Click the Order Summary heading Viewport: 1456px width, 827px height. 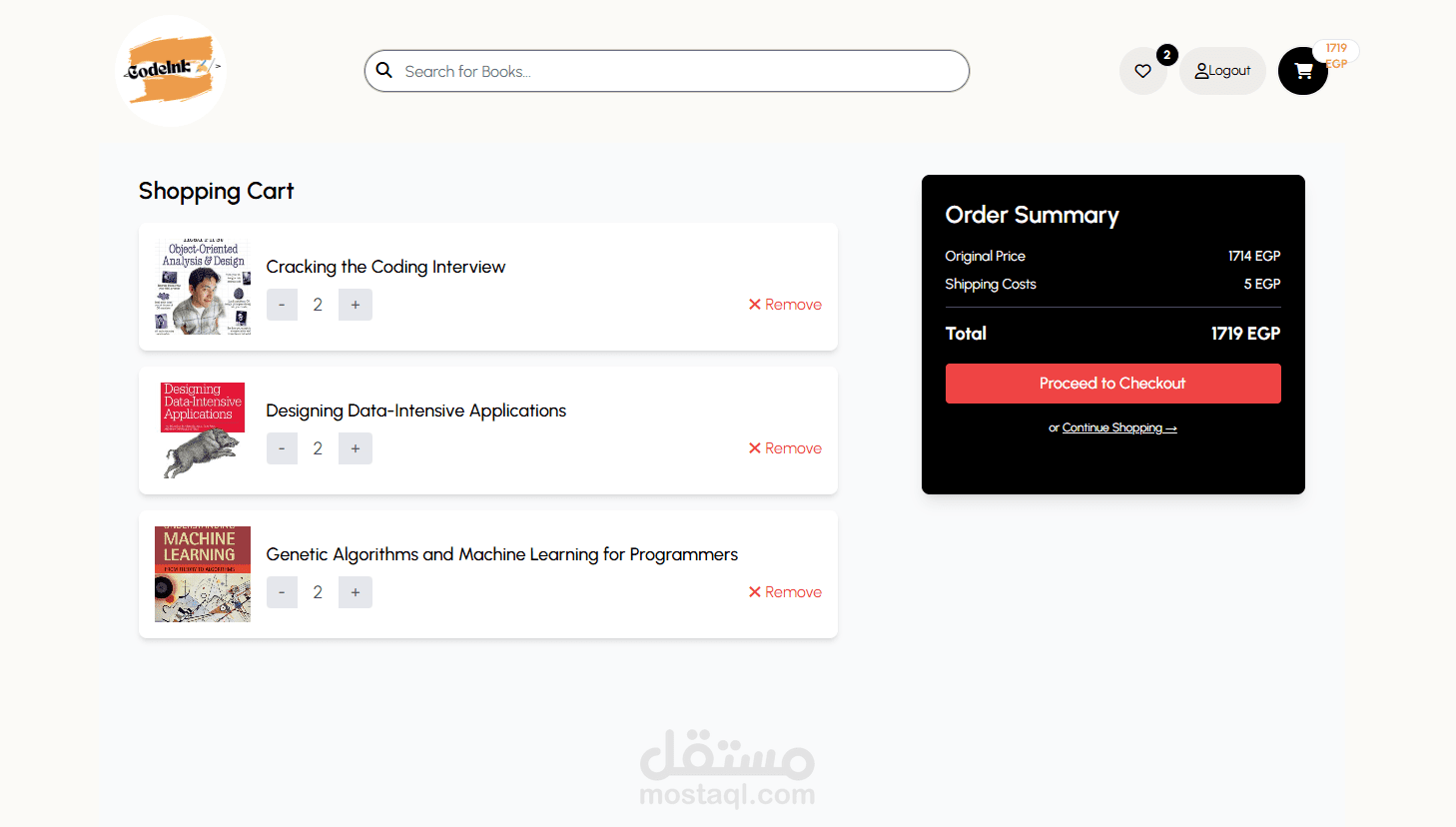tap(1032, 215)
